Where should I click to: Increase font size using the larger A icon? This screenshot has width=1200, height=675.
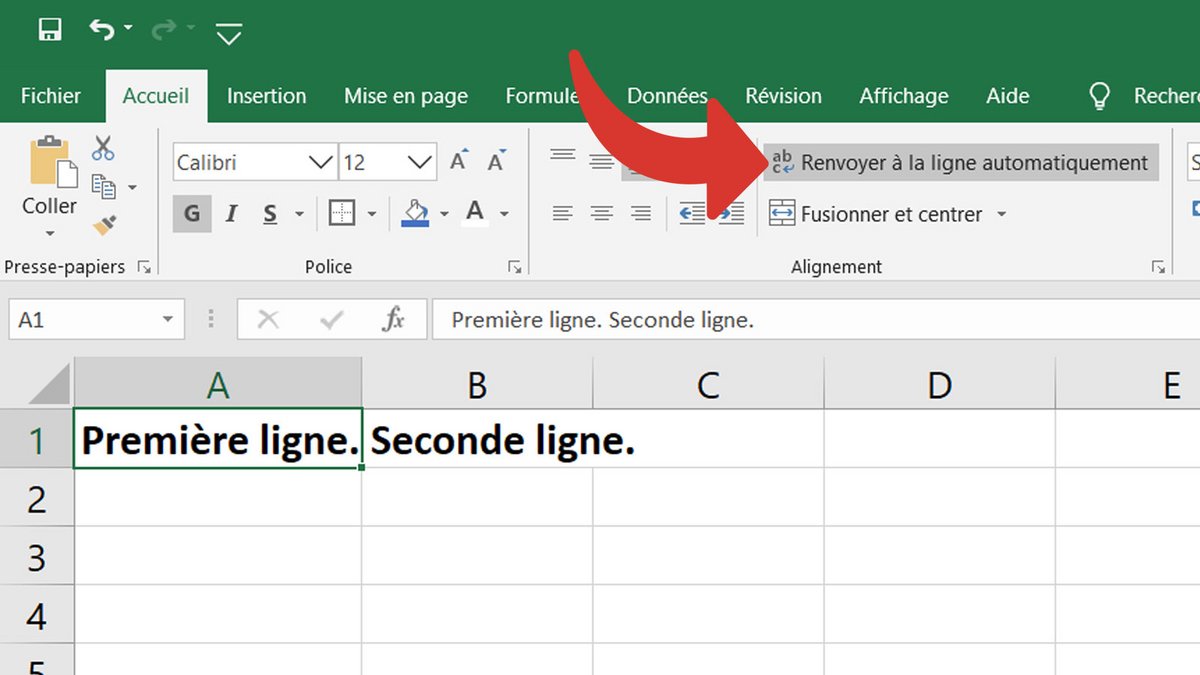458,158
